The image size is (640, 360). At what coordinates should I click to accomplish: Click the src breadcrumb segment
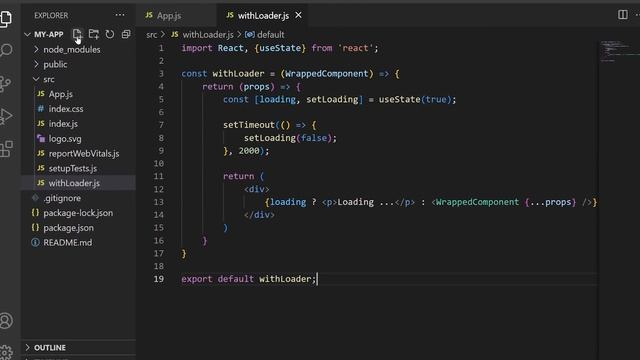(x=151, y=35)
